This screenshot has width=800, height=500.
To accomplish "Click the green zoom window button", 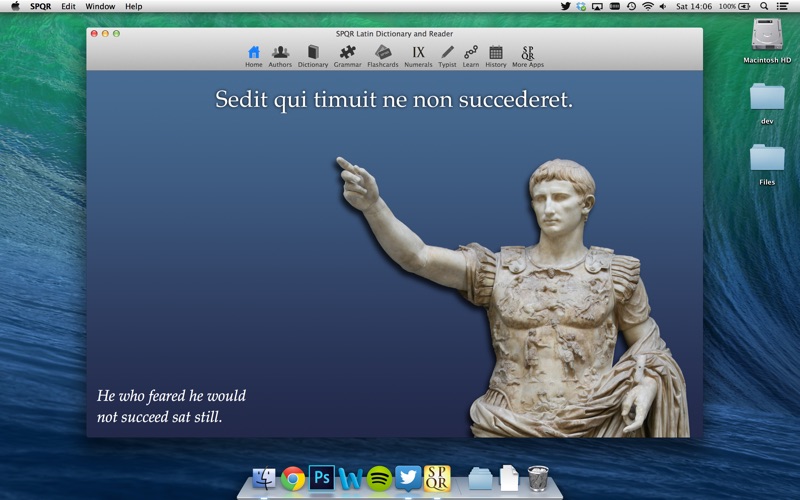I will 116,34.
